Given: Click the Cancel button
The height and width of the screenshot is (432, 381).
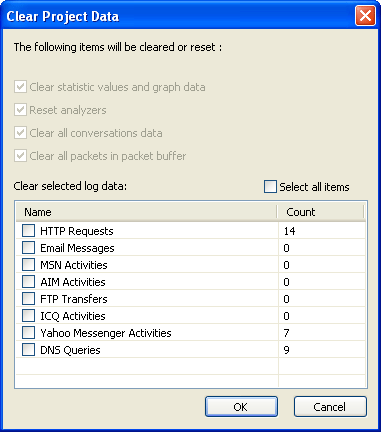Looking at the screenshot, I should 330,407.
